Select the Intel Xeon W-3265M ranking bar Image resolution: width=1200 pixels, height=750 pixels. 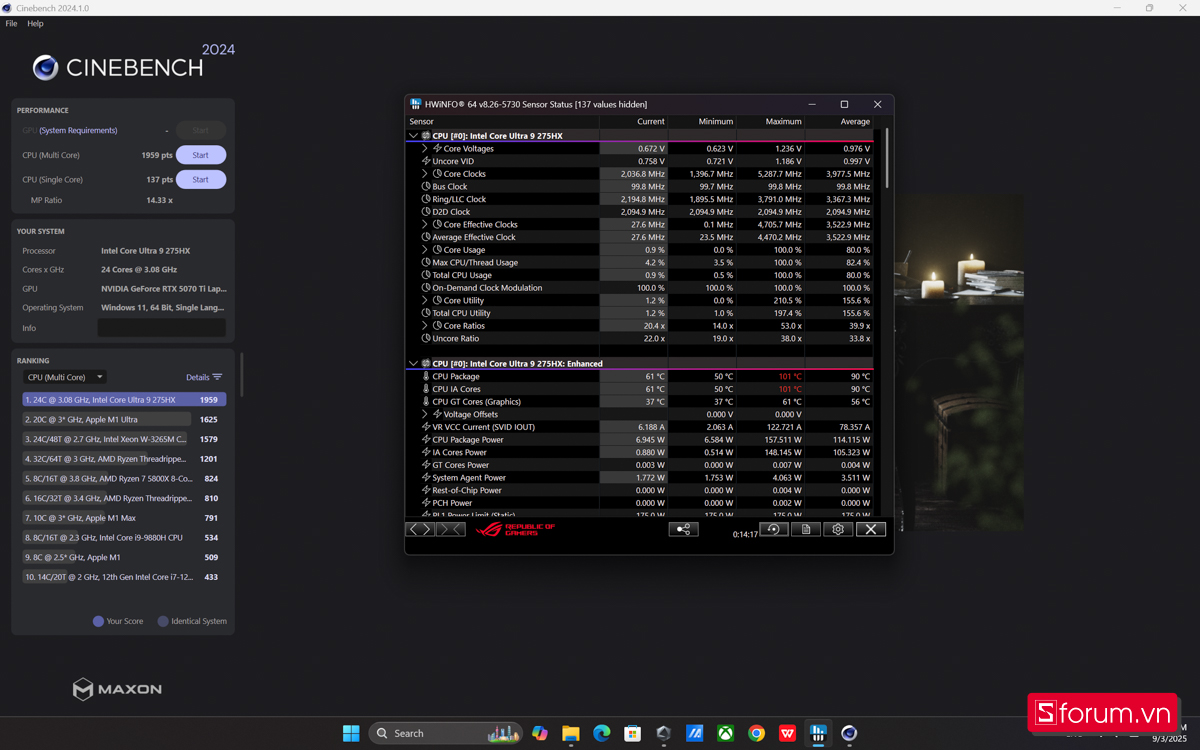coord(124,439)
